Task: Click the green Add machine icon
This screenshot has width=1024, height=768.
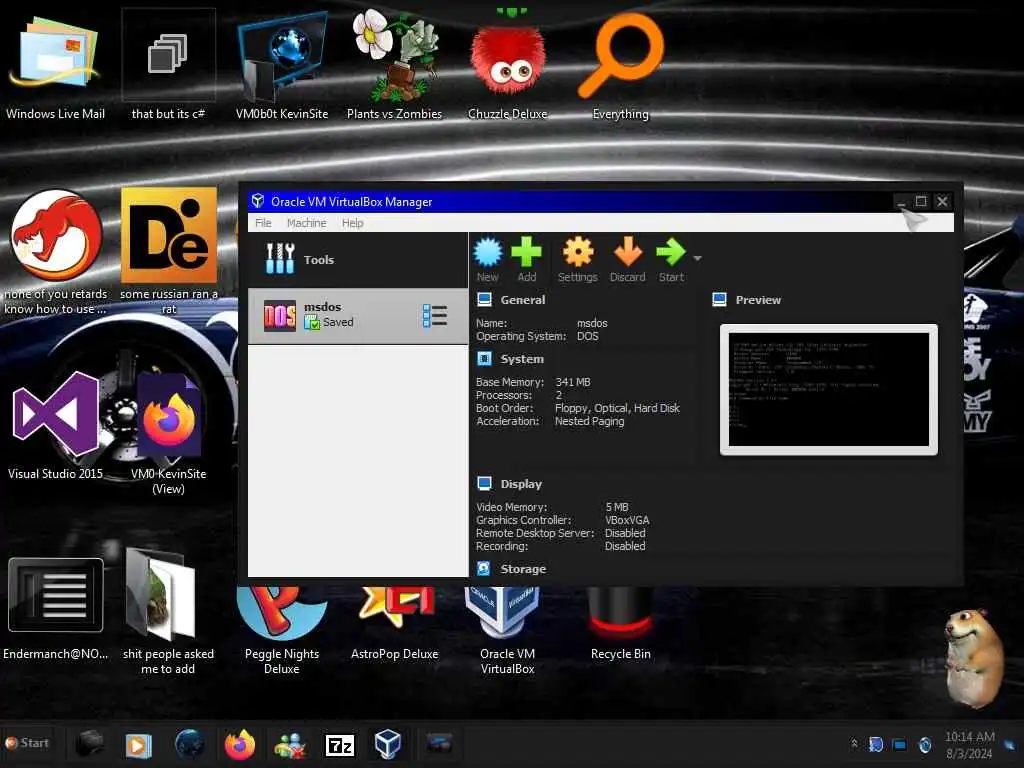Action: (x=526, y=259)
